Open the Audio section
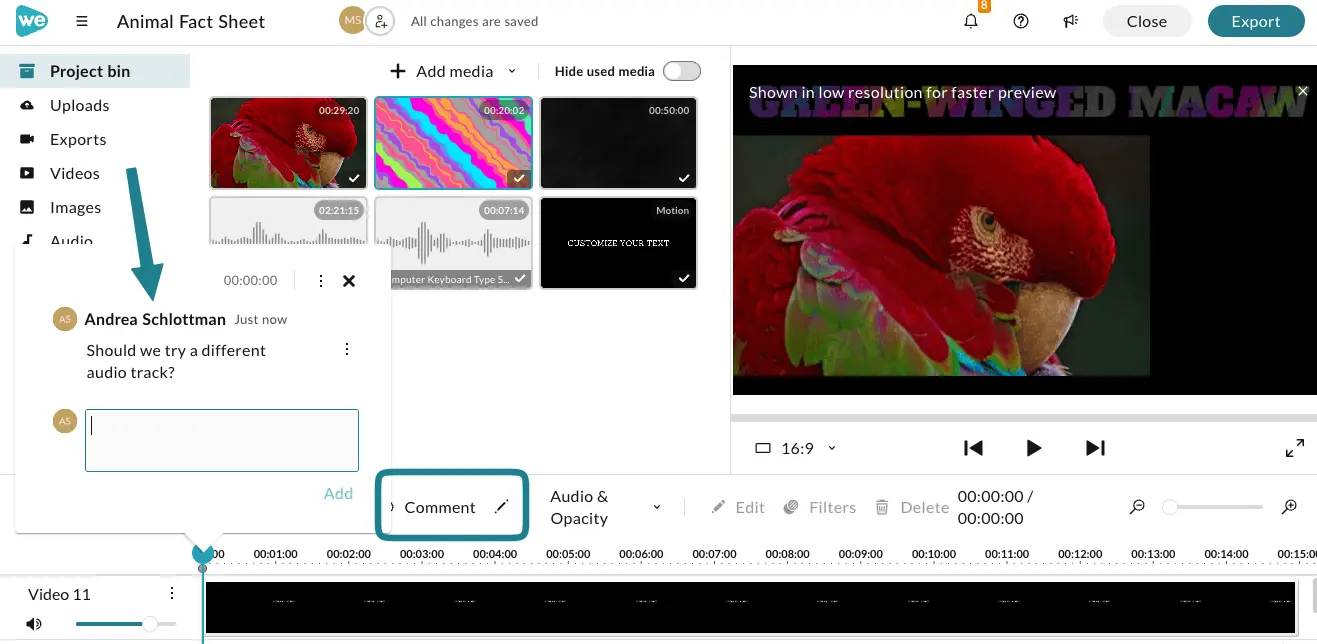 tap(71, 240)
